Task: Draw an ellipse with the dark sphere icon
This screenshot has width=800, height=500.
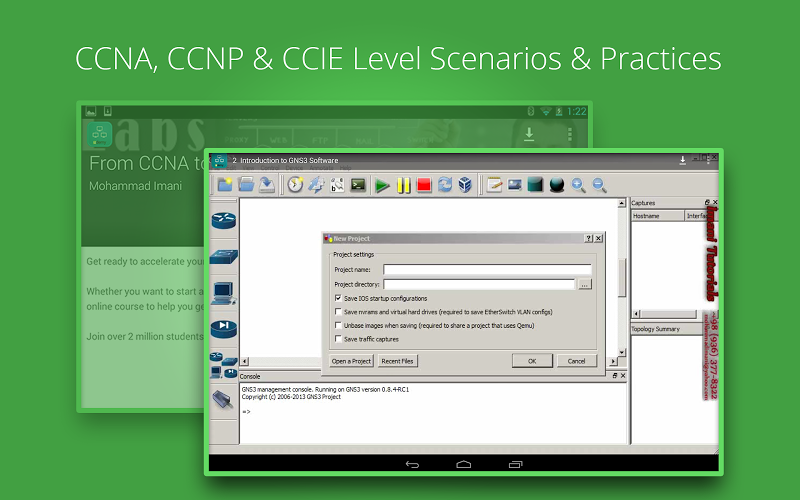Action: tap(557, 184)
